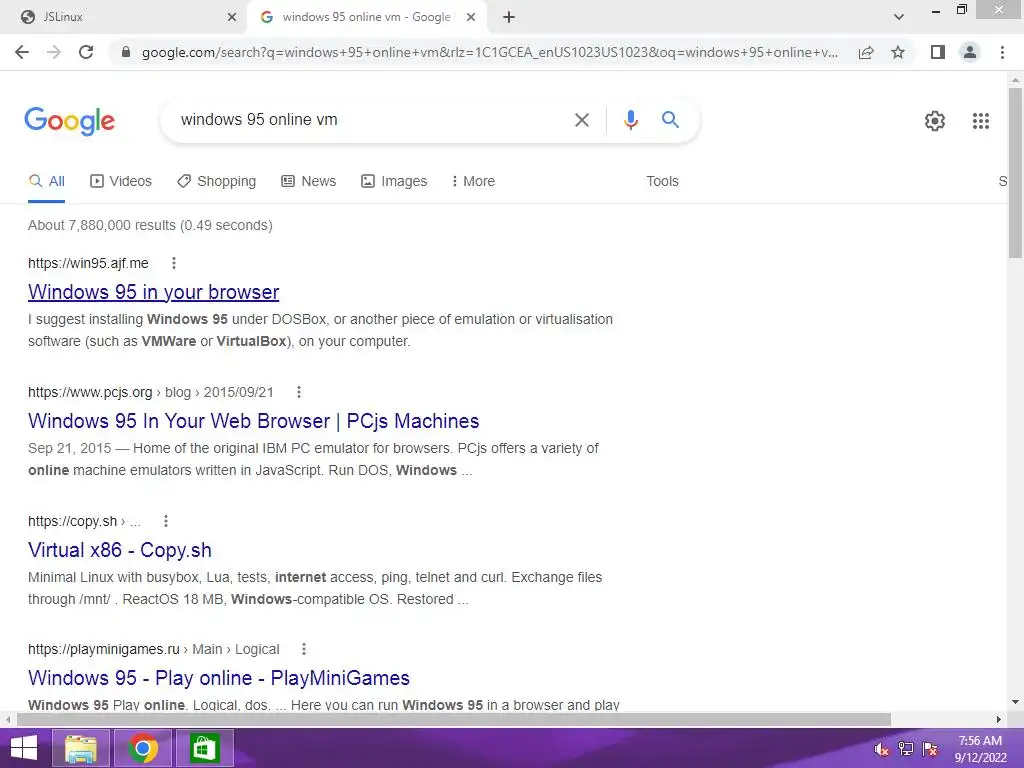Switch to the JSLinux tab
The image size is (1024, 768).
[x=123, y=17]
